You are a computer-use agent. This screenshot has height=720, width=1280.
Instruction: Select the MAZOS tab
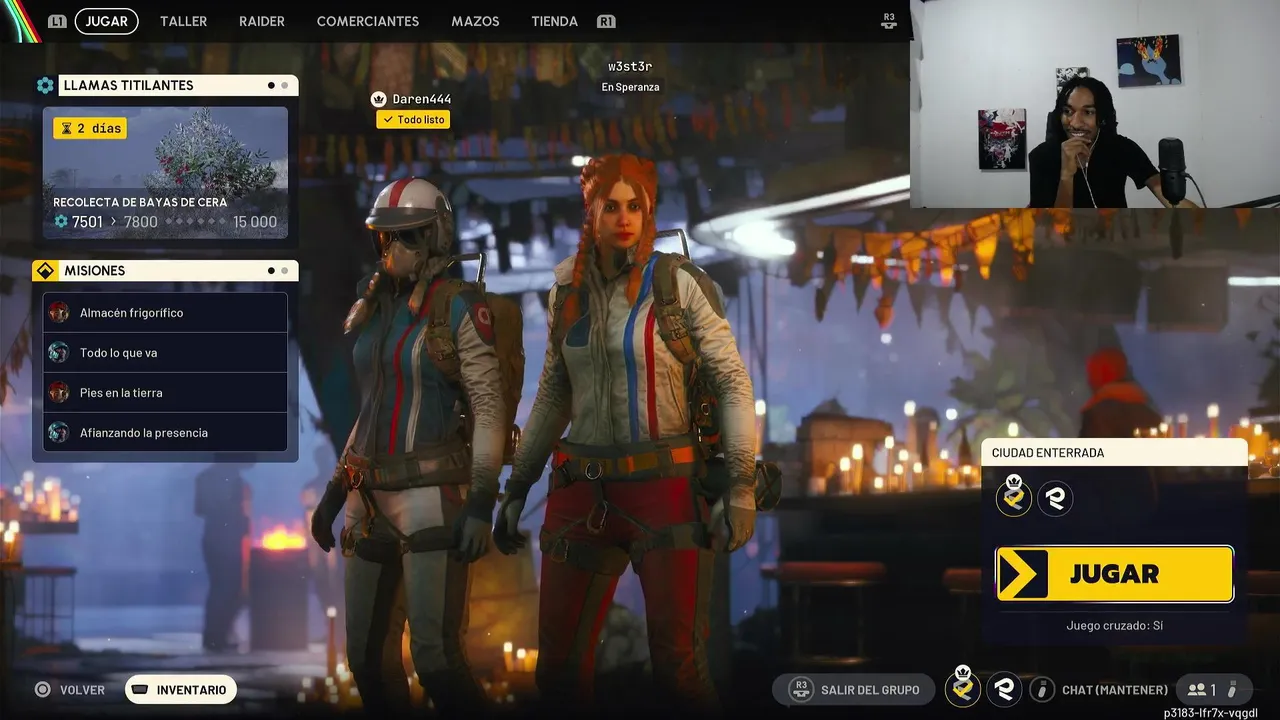click(x=475, y=21)
